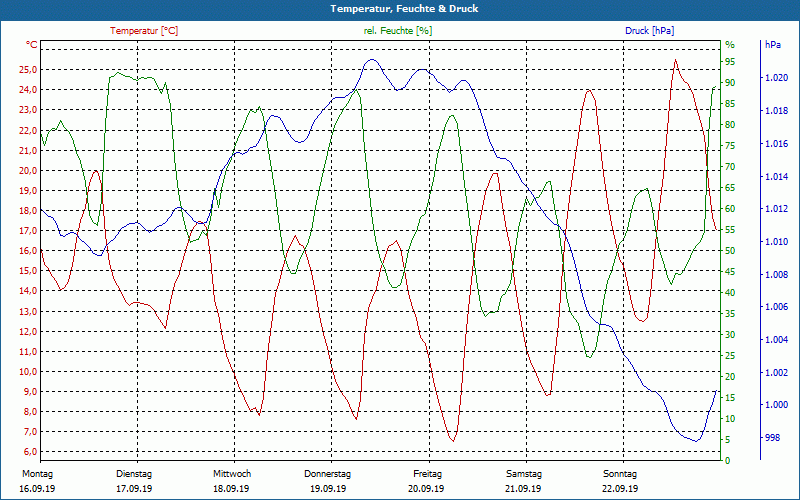Click the Samstag day label
The image size is (800, 500).
click(x=524, y=474)
